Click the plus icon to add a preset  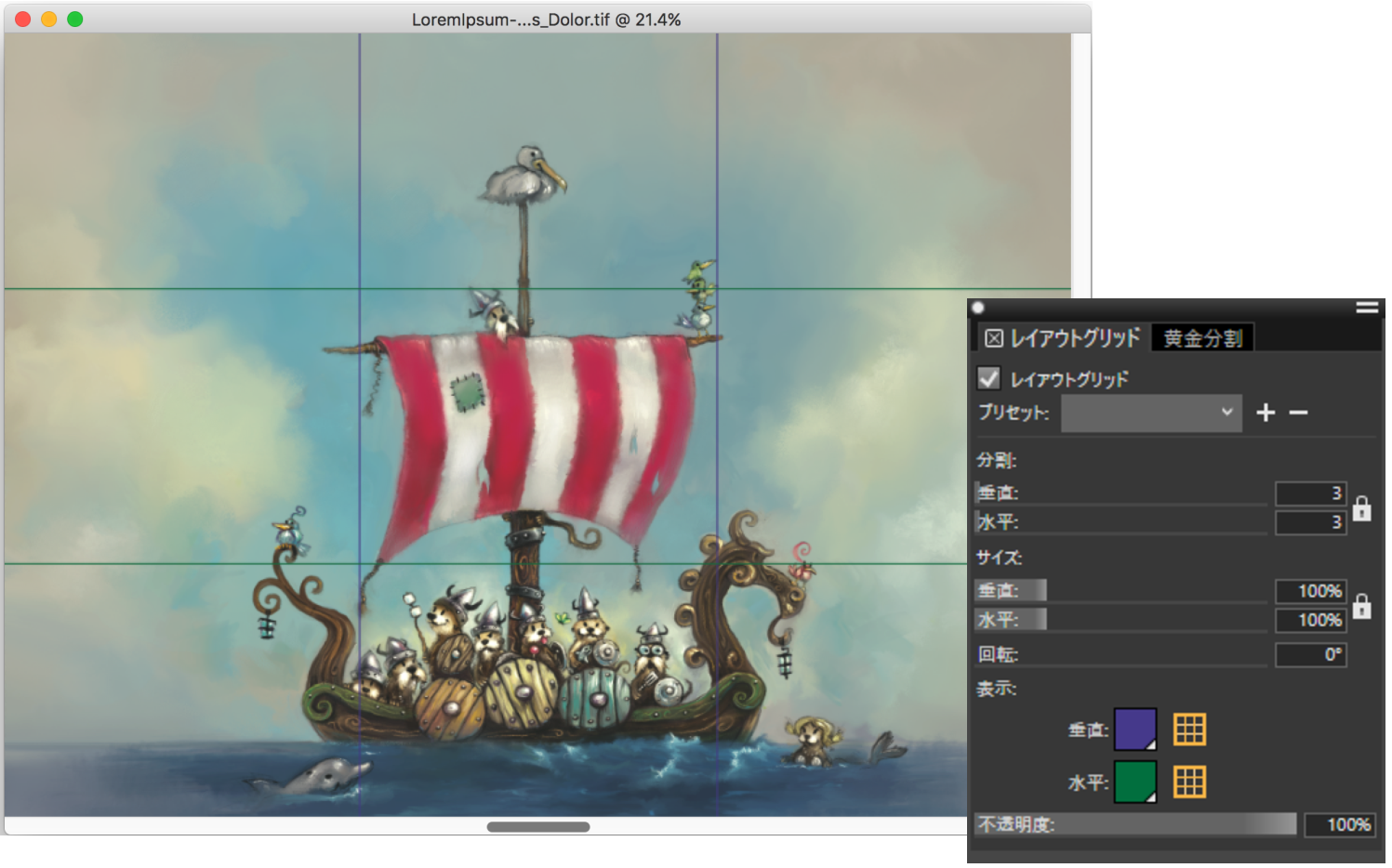click(x=1265, y=413)
